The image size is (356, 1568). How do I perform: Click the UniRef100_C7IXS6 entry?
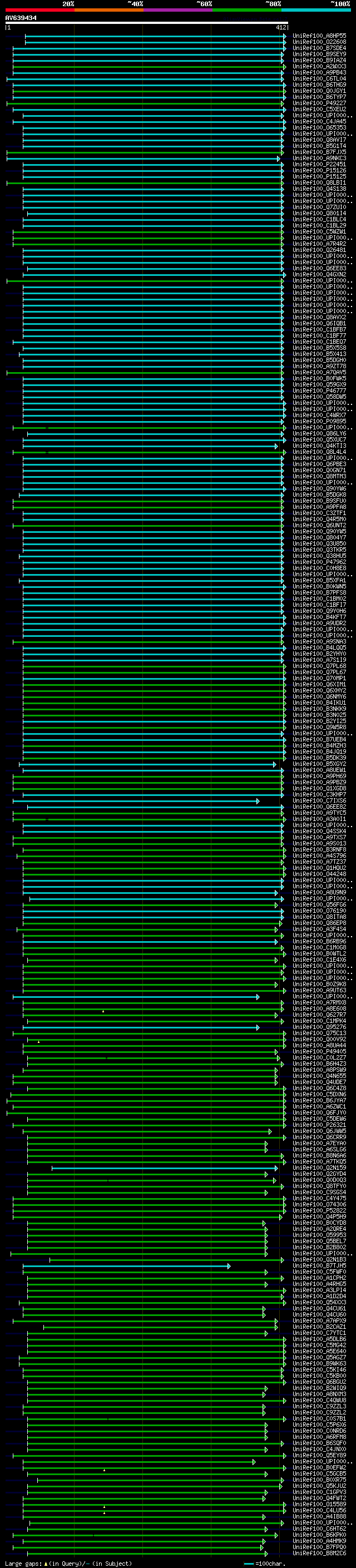(x=319, y=800)
